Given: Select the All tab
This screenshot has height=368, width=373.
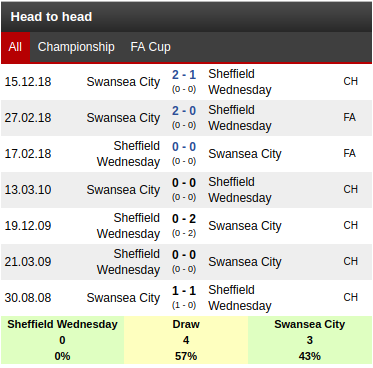Looking at the screenshot, I should [15, 47].
